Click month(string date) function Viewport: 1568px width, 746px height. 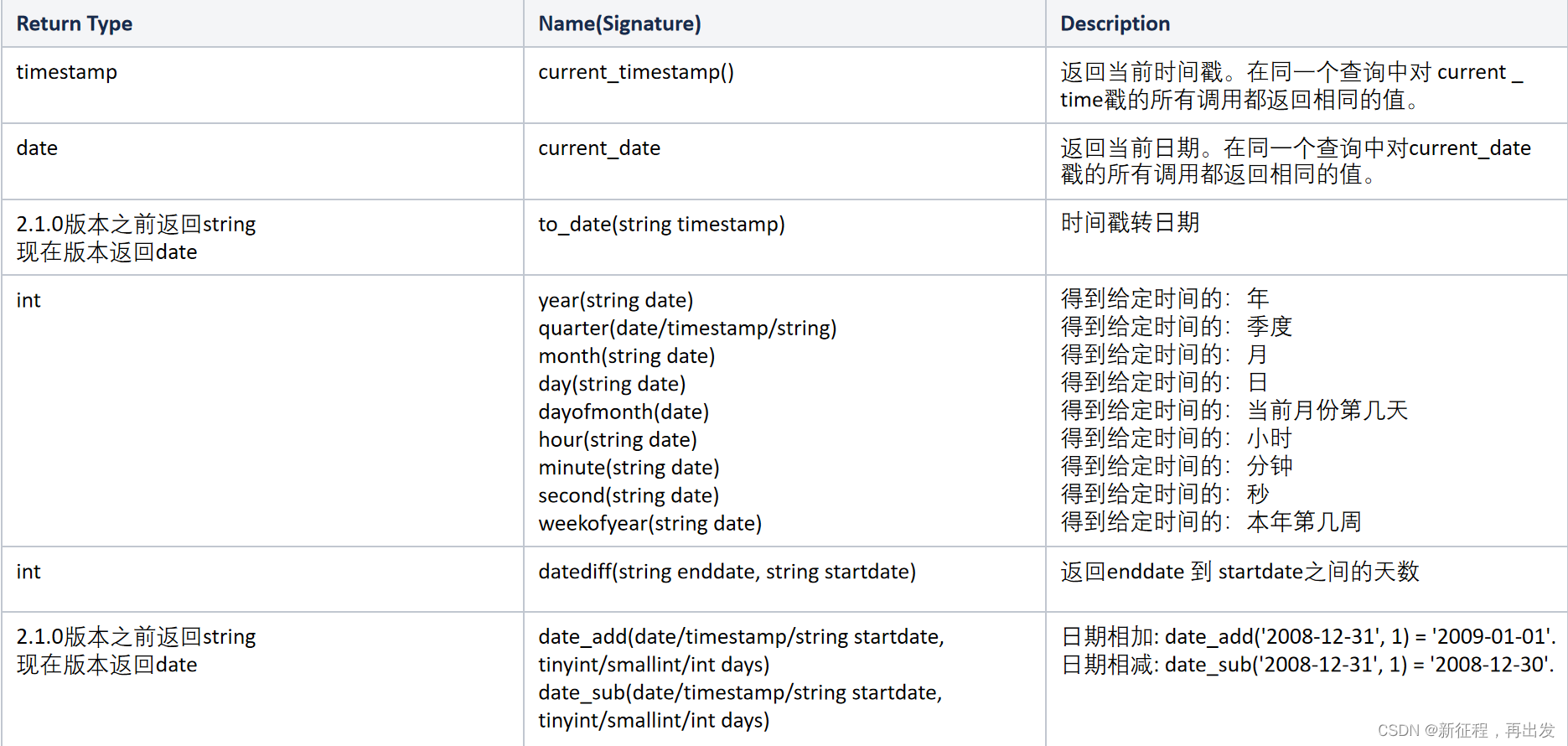coord(627,356)
